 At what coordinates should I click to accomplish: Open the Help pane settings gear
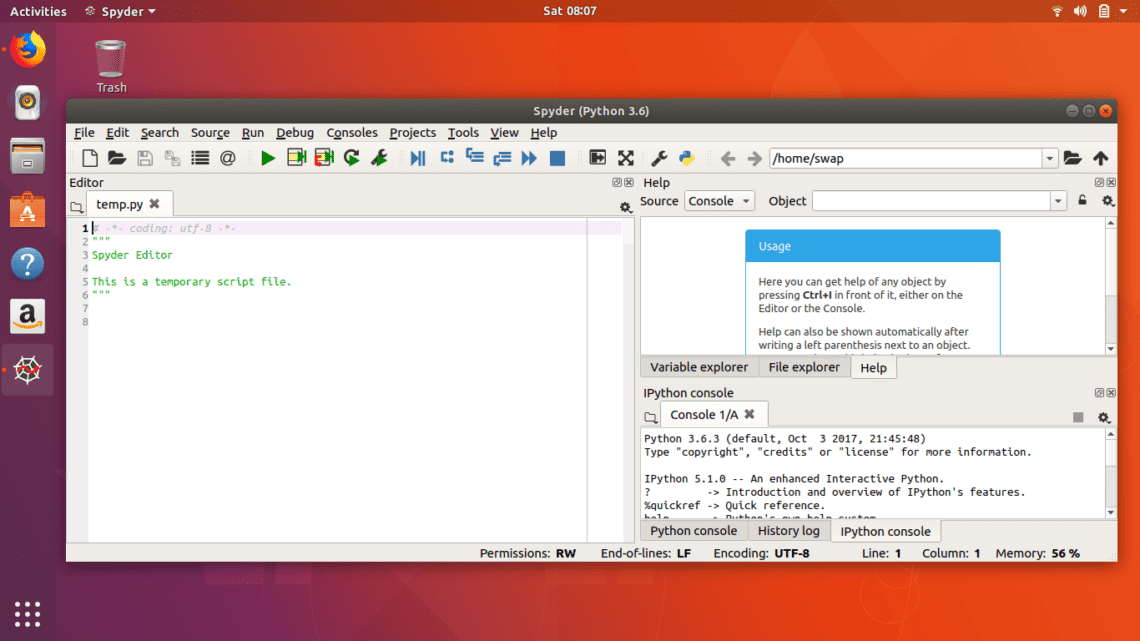coord(1108,201)
